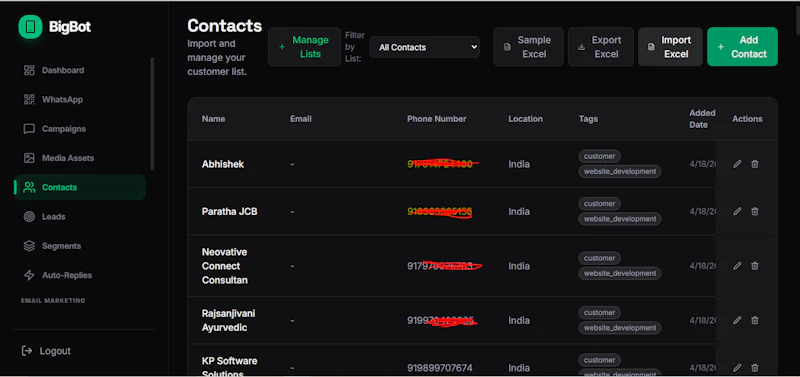Open the Segments section
800x377 pixels.
[80, 246]
